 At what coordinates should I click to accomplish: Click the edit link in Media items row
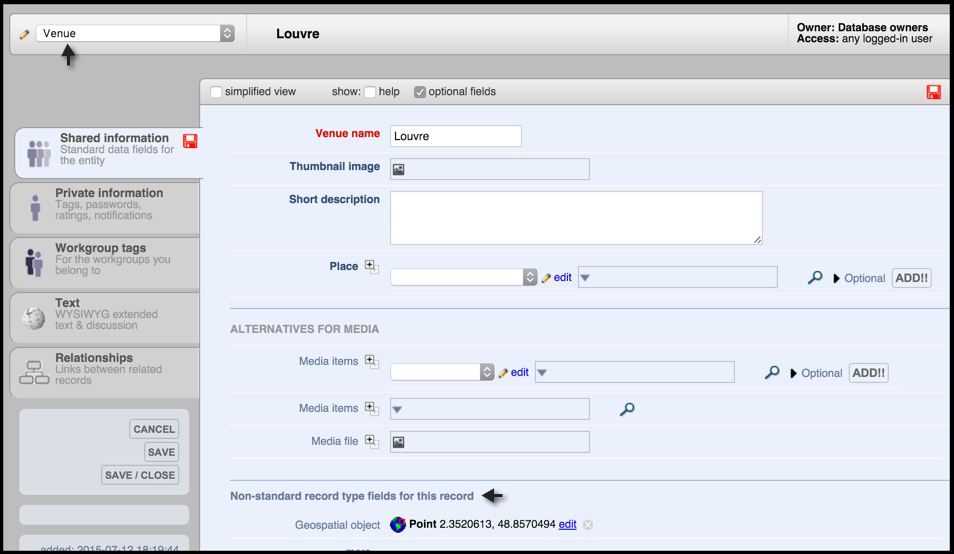pos(520,372)
